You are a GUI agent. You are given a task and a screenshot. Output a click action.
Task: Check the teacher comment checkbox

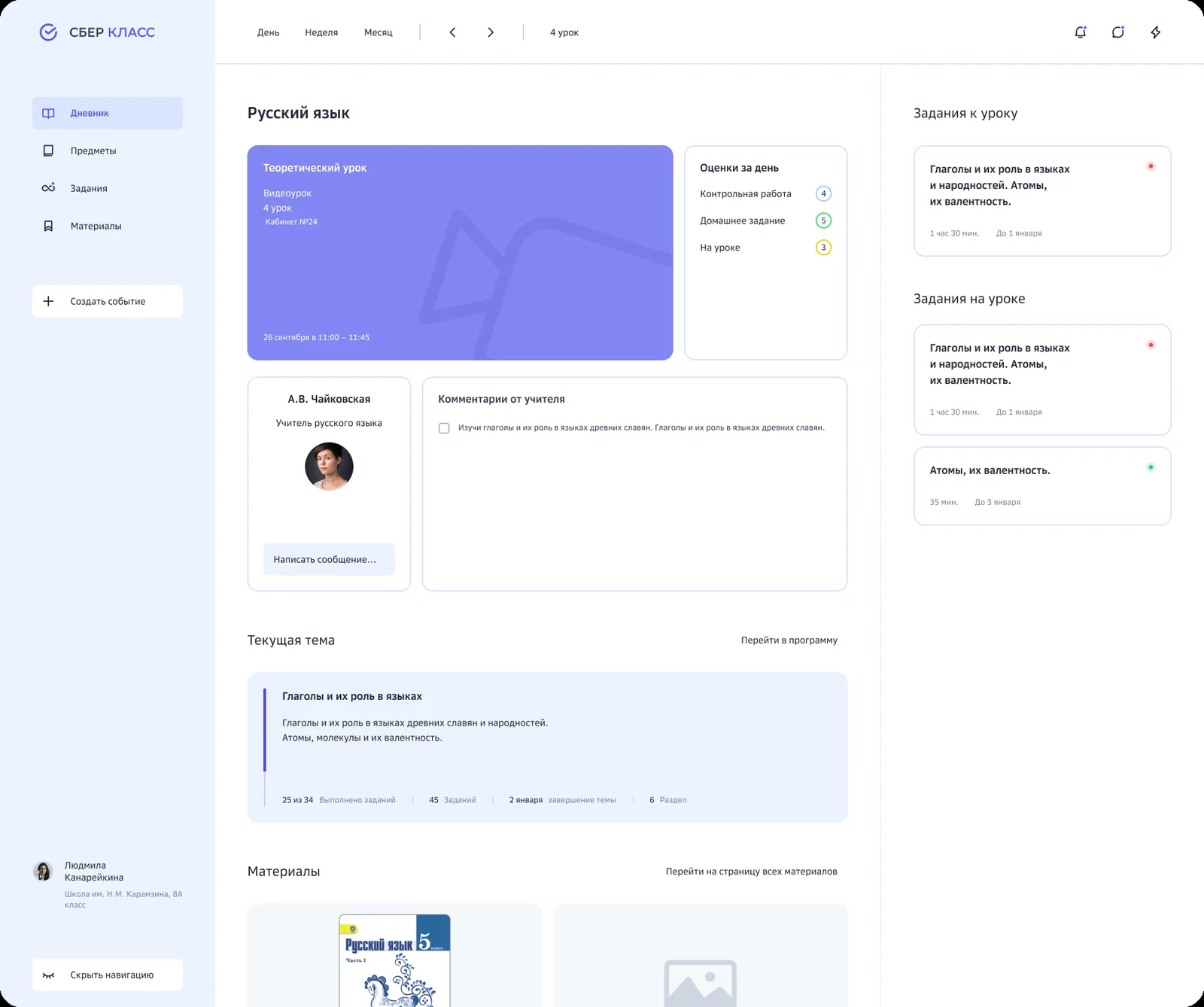(444, 428)
